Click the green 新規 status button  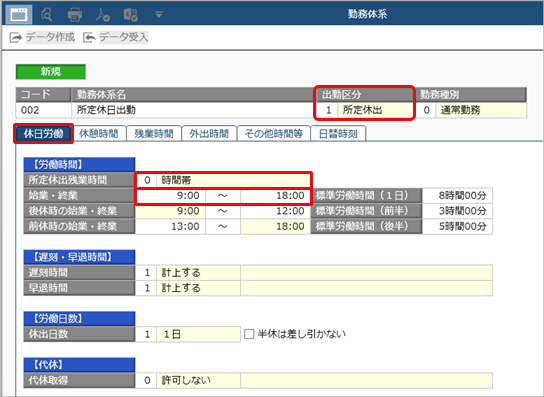click(x=51, y=72)
